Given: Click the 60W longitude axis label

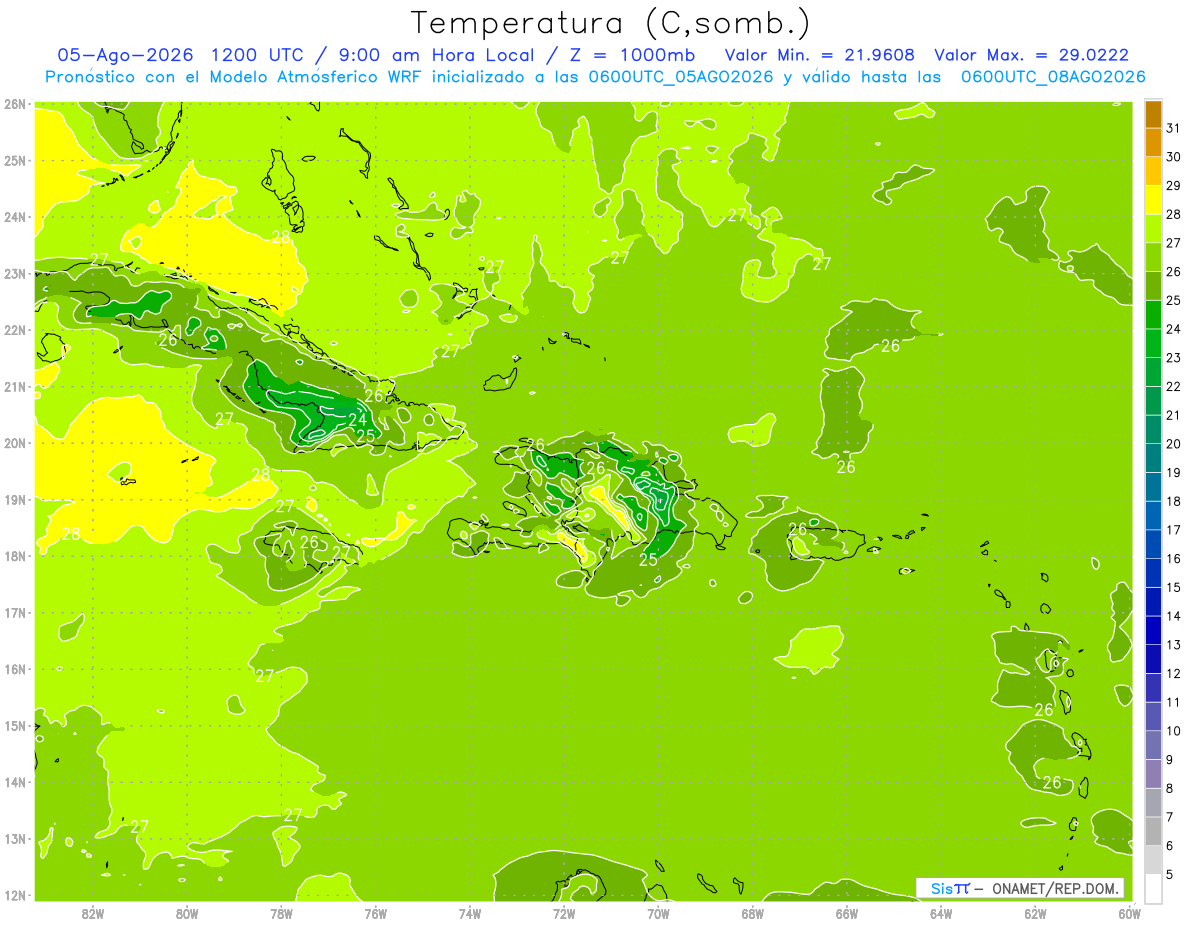Looking at the screenshot, I should (x=1130, y=913).
